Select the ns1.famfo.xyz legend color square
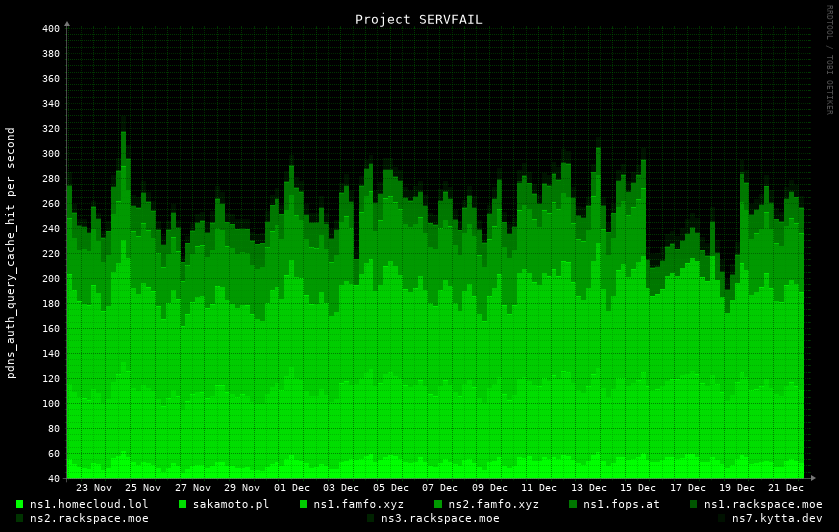839x532 pixels. (x=303, y=504)
